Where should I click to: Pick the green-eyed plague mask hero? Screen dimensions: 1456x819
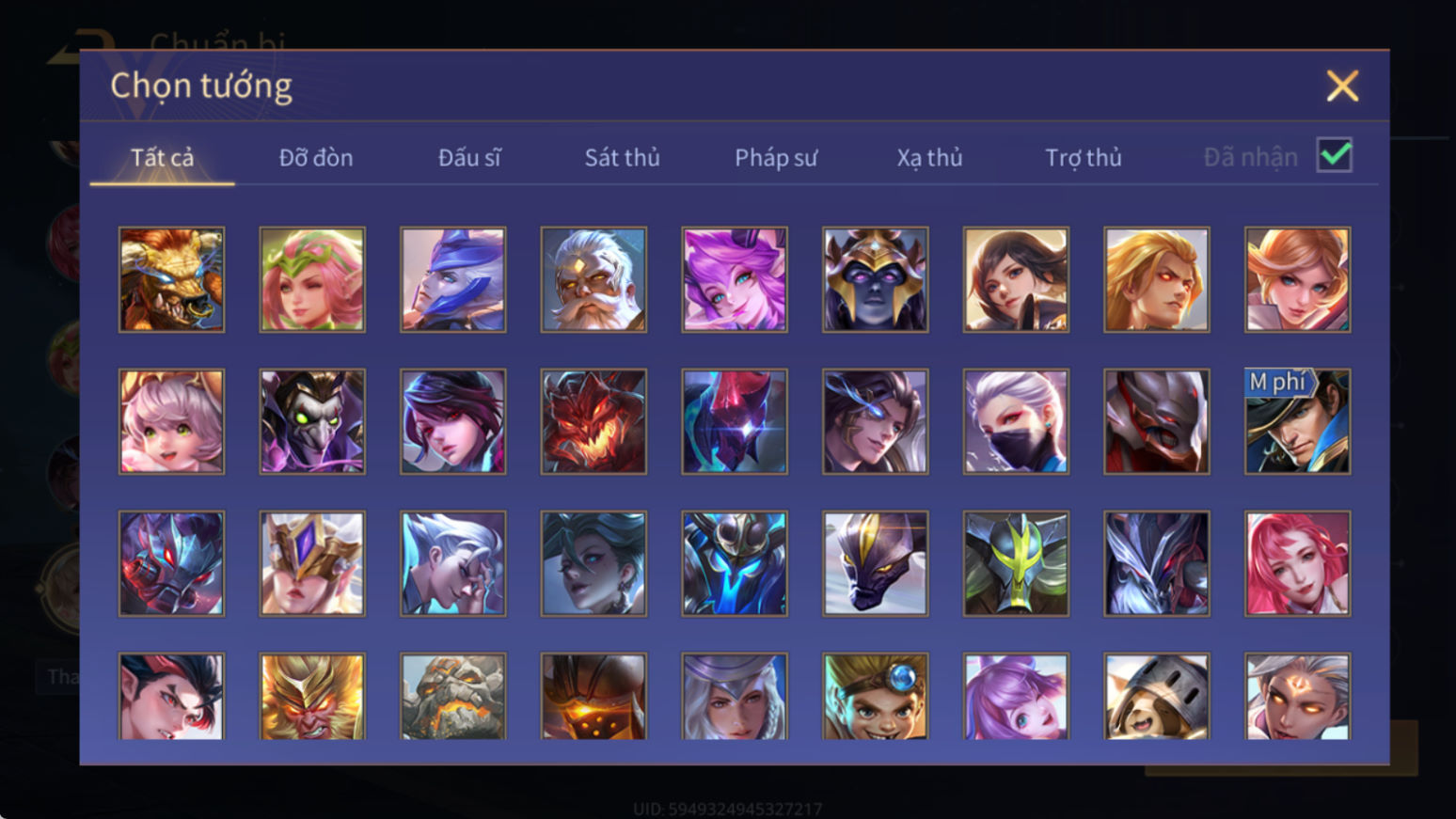(x=312, y=421)
